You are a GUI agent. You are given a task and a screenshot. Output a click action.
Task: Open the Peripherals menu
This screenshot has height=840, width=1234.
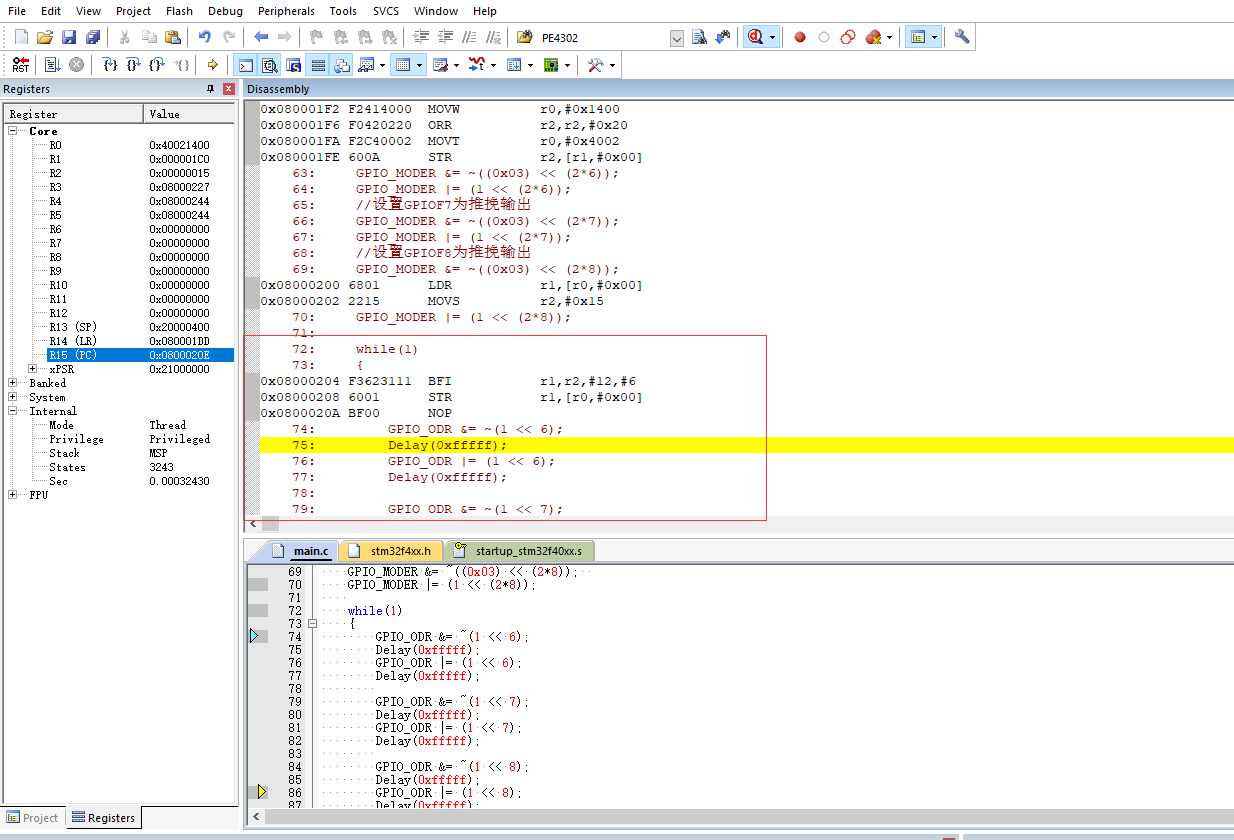pos(286,11)
